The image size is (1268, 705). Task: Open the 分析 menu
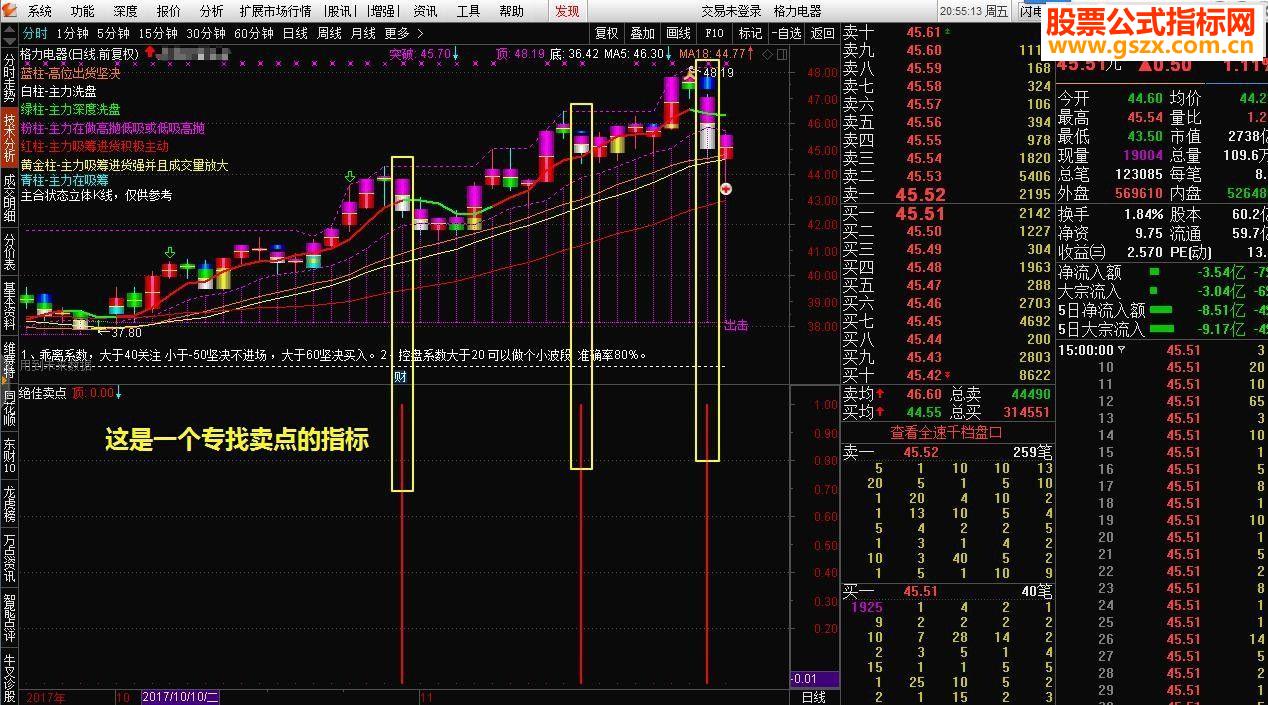tap(212, 11)
